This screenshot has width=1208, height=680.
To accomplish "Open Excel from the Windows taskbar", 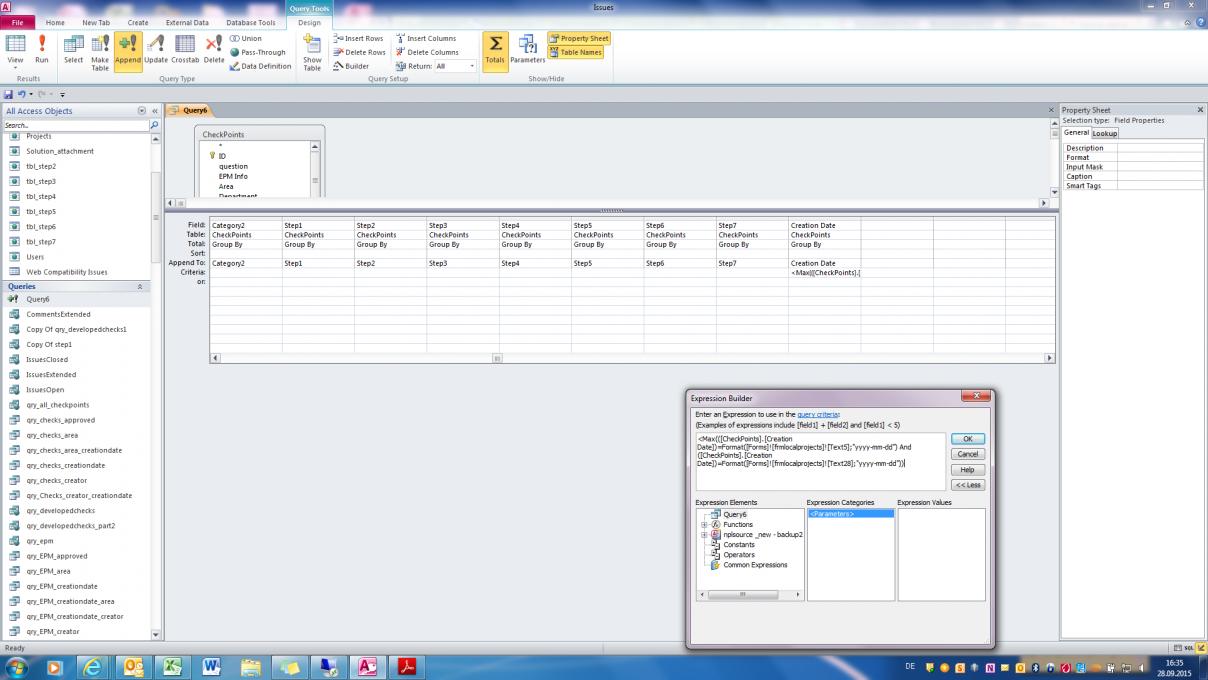I will click(x=172, y=667).
